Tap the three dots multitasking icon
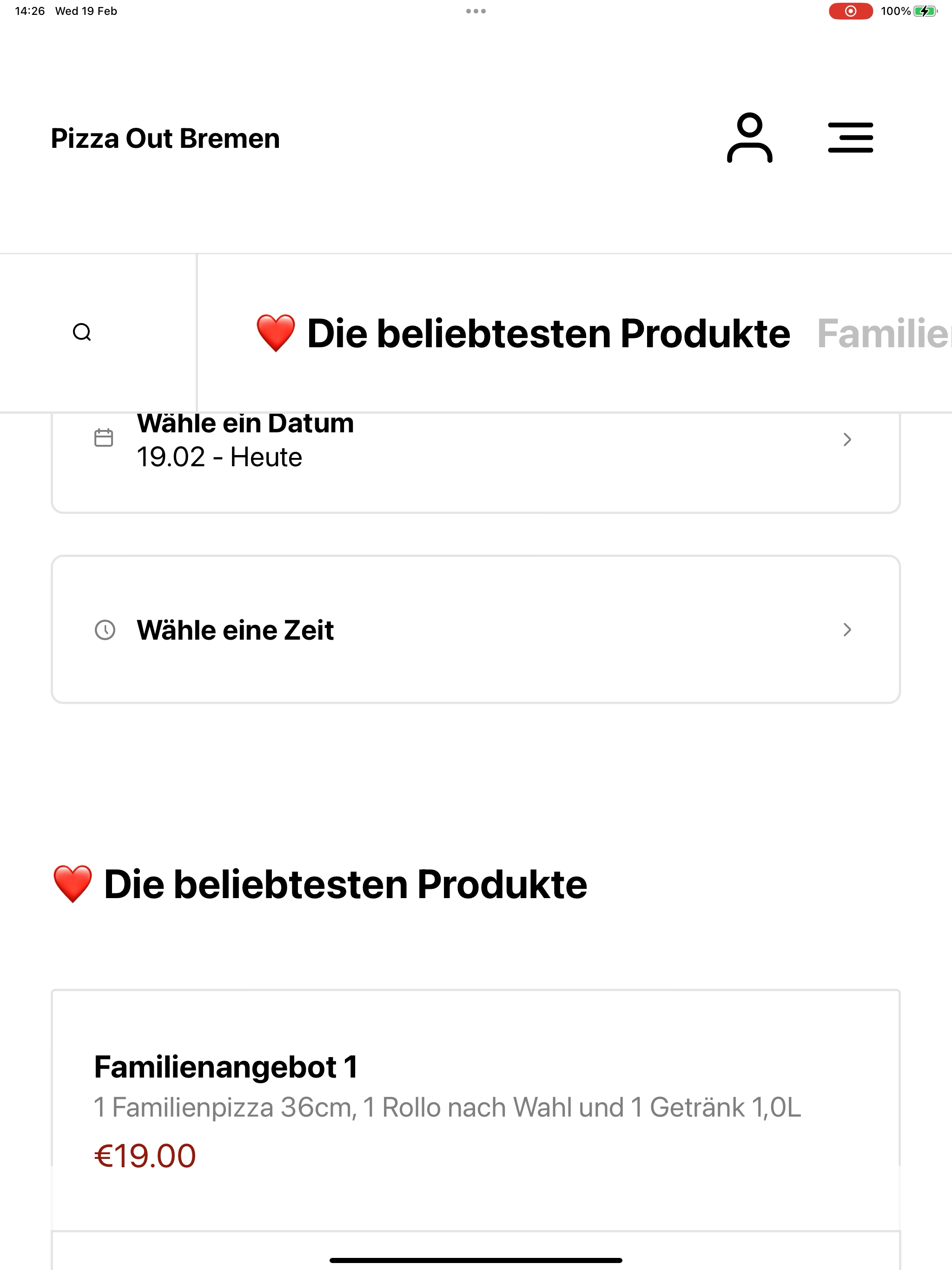Image resolution: width=952 pixels, height=1270 pixels. pos(476,11)
